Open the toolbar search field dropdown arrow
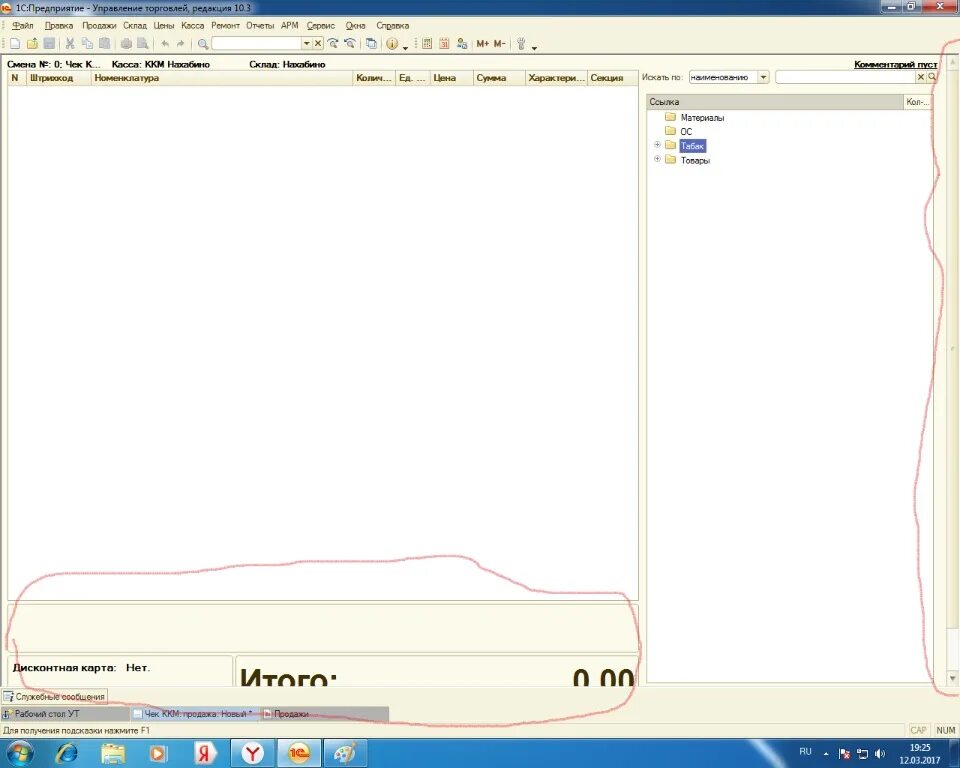The width and height of the screenshot is (960, 768). 307,43
